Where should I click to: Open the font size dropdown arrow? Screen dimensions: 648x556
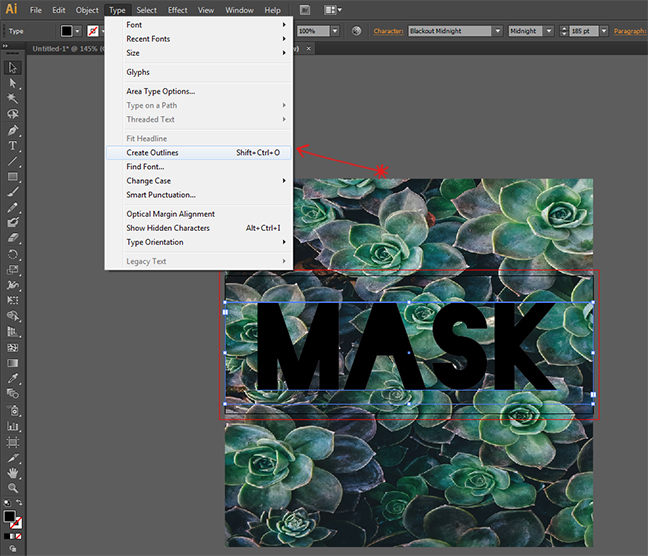pos(604,31)
